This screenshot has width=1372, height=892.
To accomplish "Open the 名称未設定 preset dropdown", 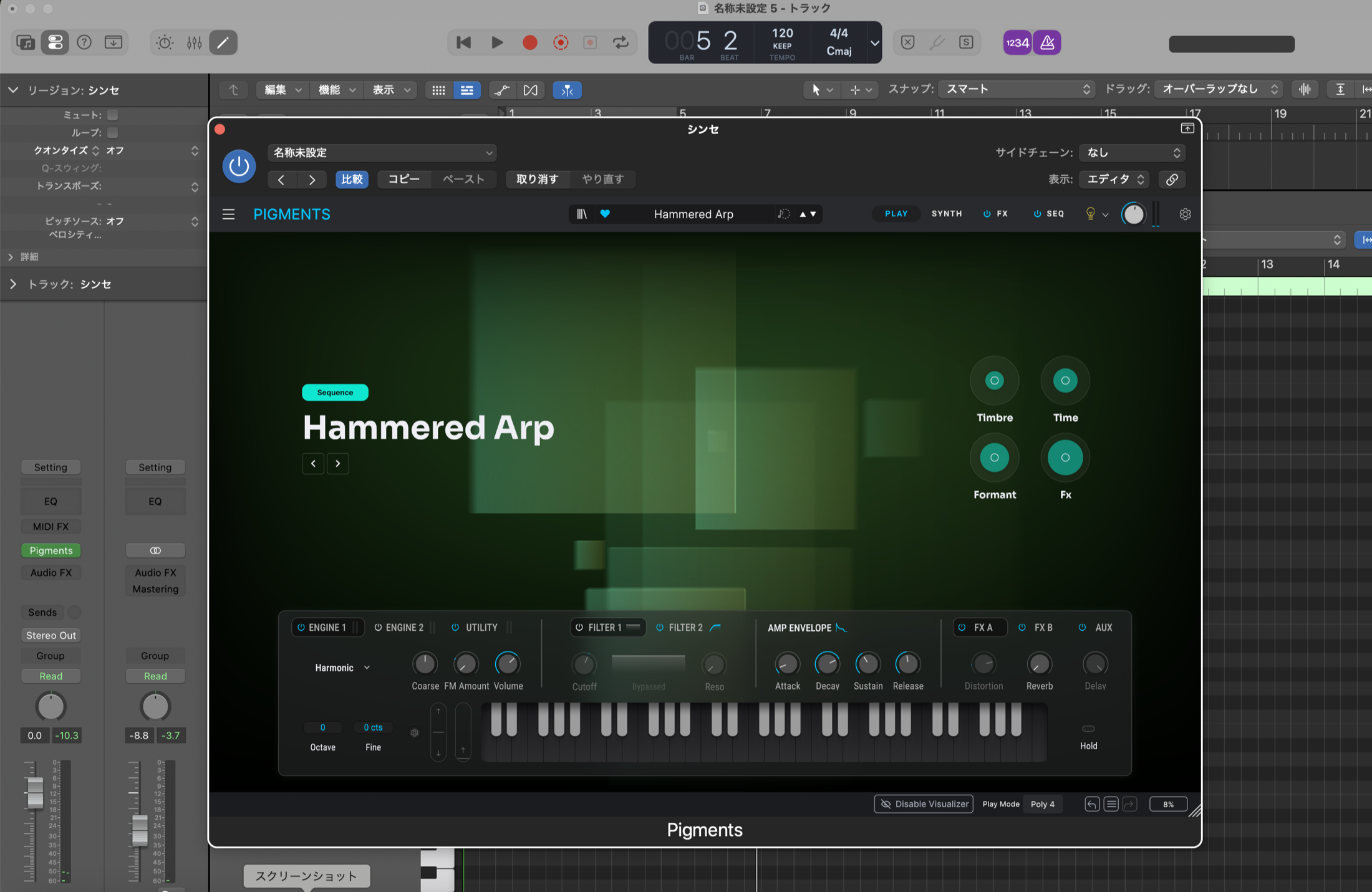I will coord(382,153).
